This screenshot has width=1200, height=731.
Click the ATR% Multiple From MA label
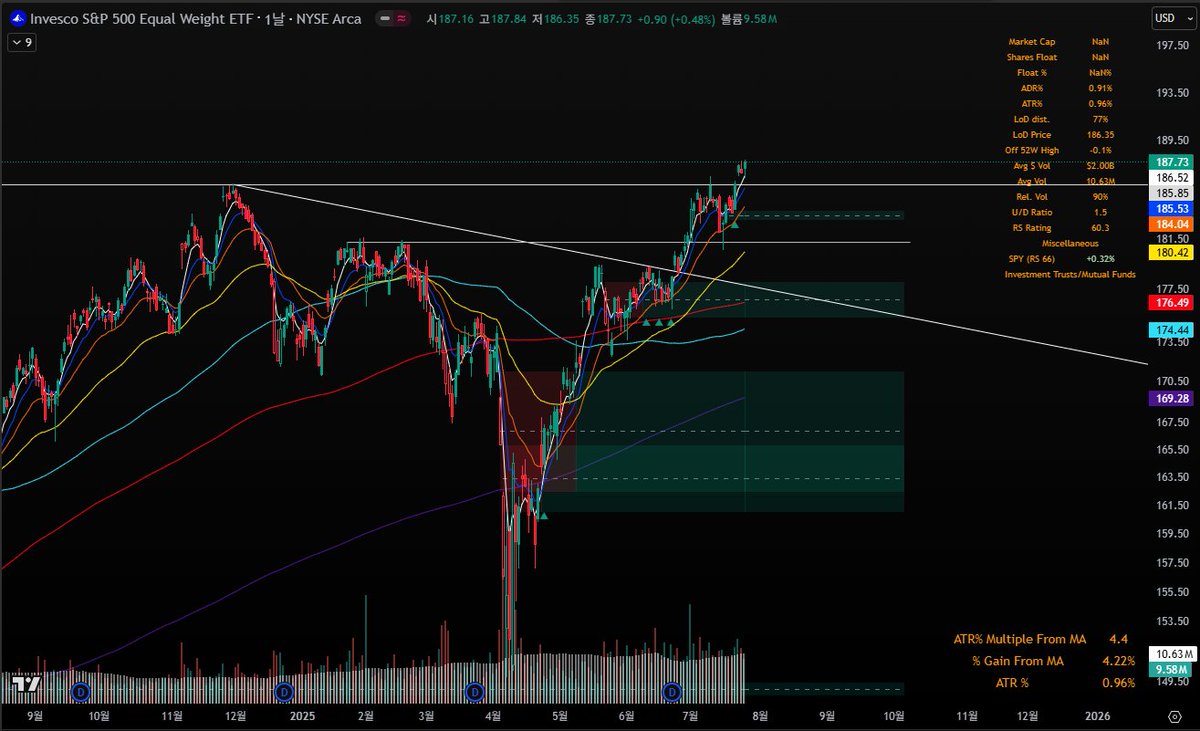1019,638
